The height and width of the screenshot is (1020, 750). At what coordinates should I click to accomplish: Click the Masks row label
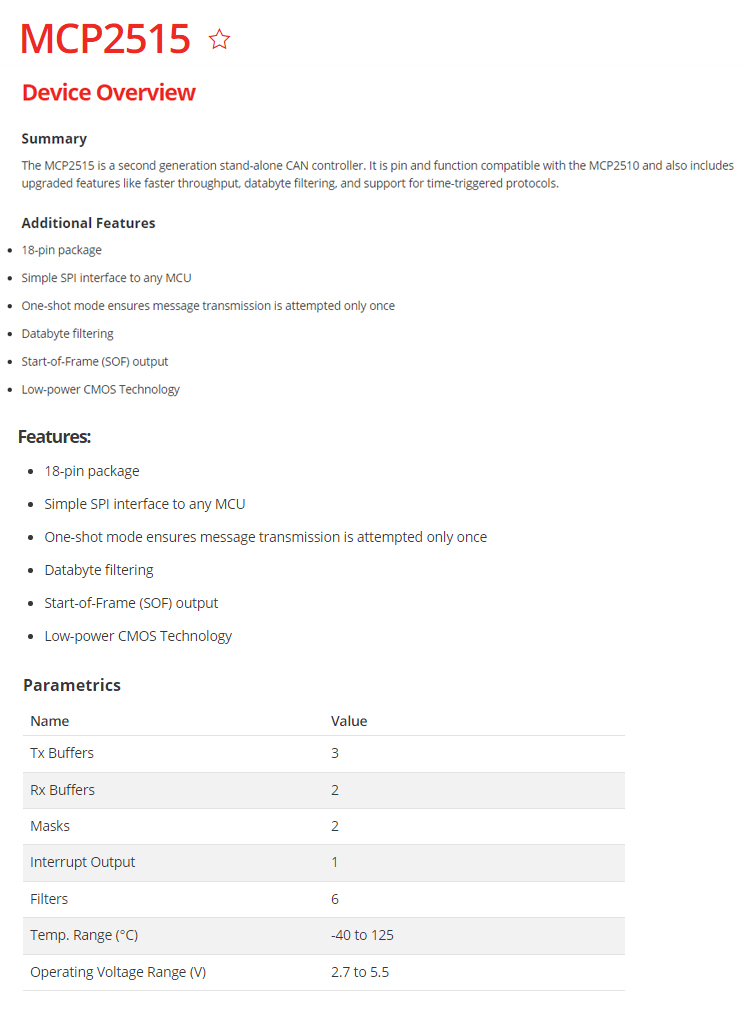click(50, 826)
